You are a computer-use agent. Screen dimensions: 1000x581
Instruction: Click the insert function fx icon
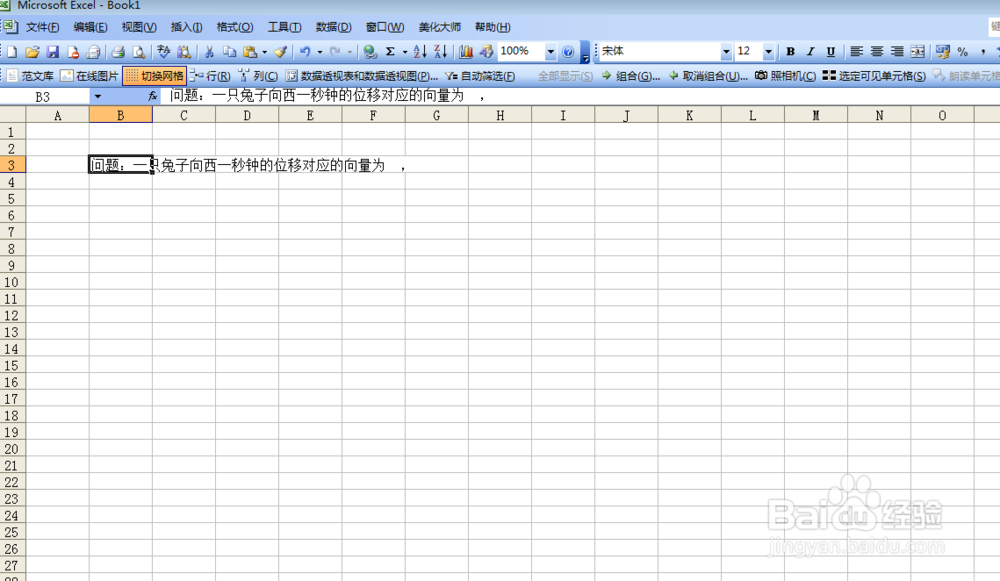(152, 96)
